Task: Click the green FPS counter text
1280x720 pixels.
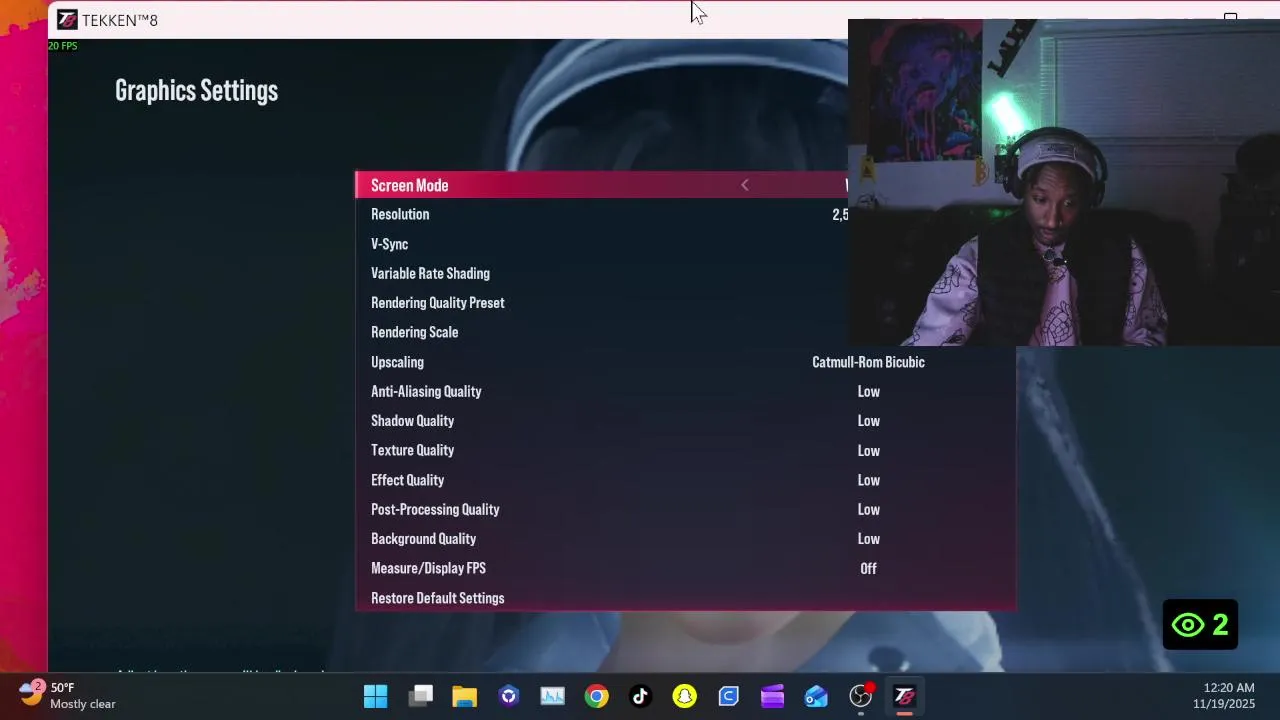Action: tap(62, 46)
